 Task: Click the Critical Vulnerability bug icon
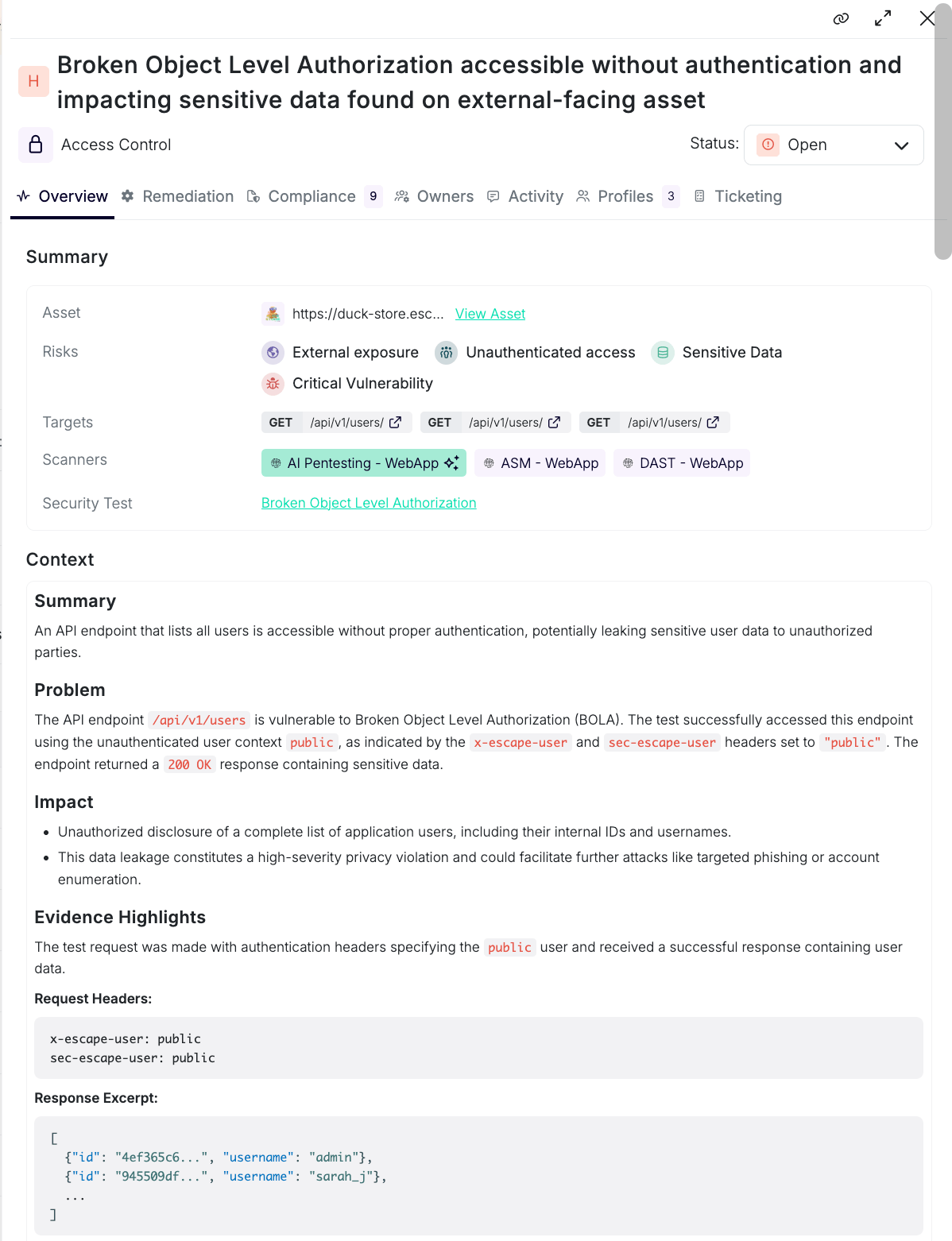[x=273, y=384]
